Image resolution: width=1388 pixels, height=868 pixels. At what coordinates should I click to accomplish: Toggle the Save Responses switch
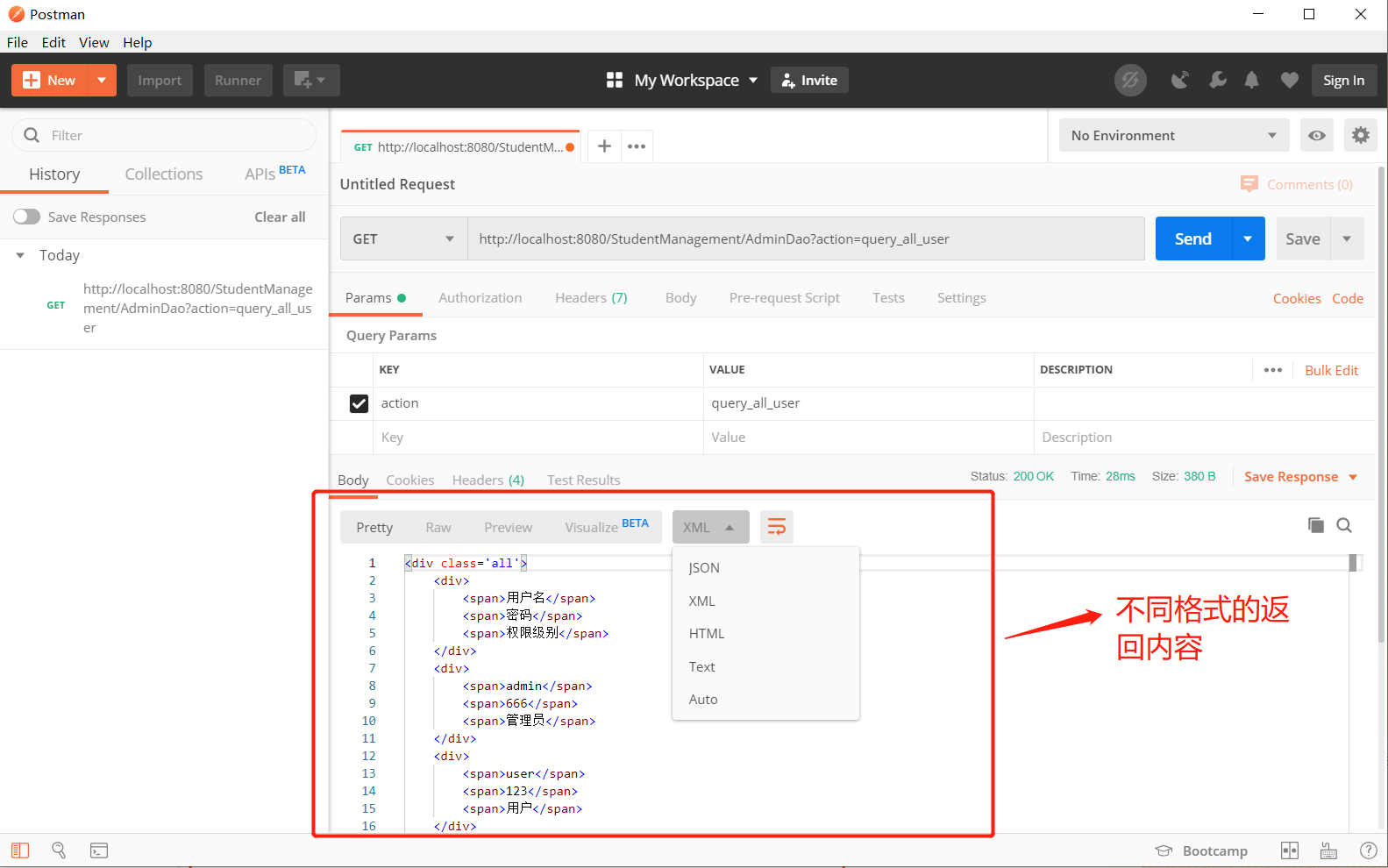coord(26,217)
